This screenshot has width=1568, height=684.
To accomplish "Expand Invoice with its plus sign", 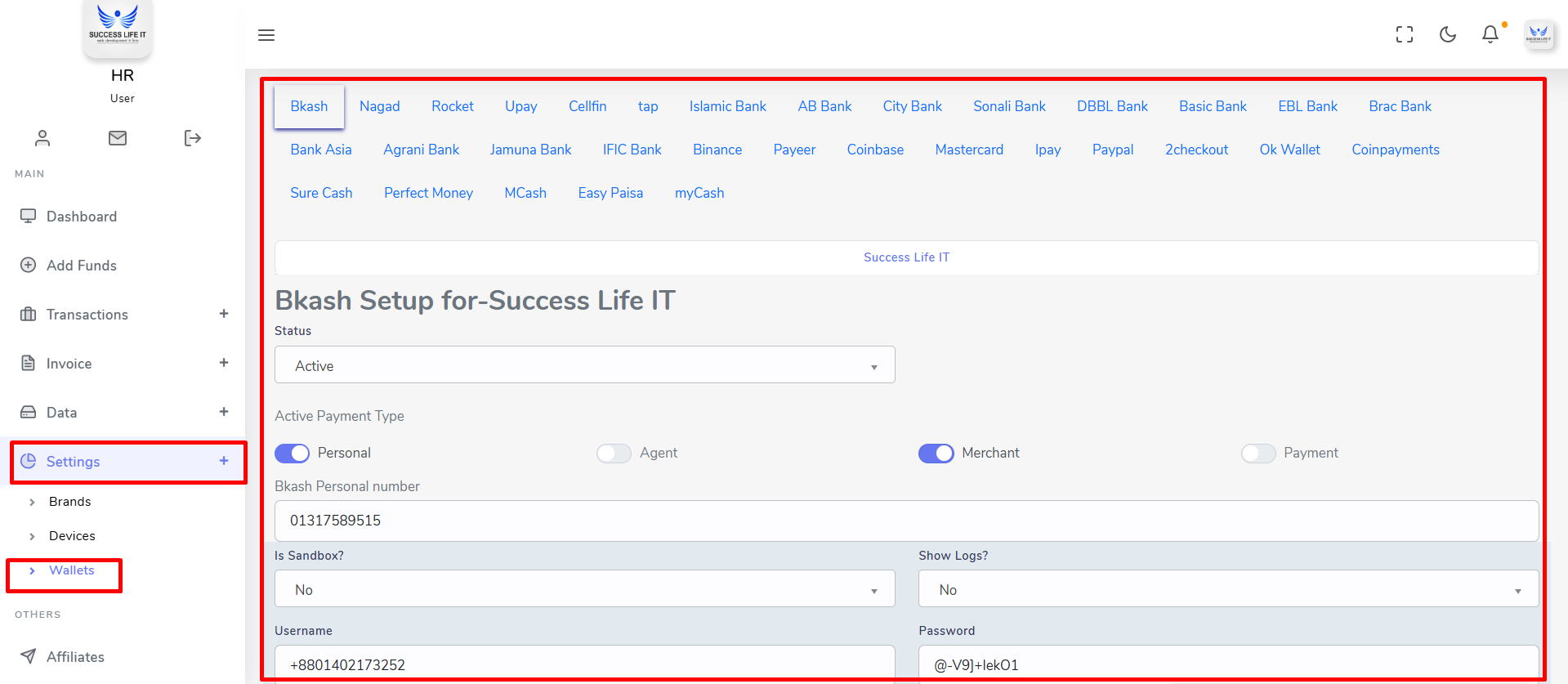I will click(x=224, y=363).
